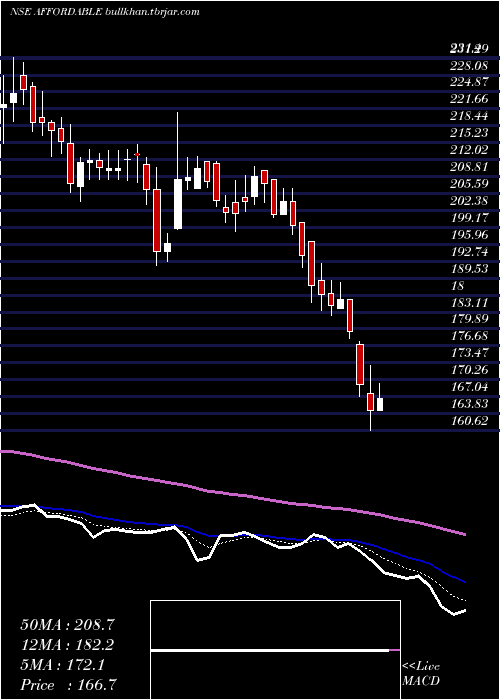
Task: Click the 'NSE AFFORDABLE' chart title text
Action: pos(56,12)
